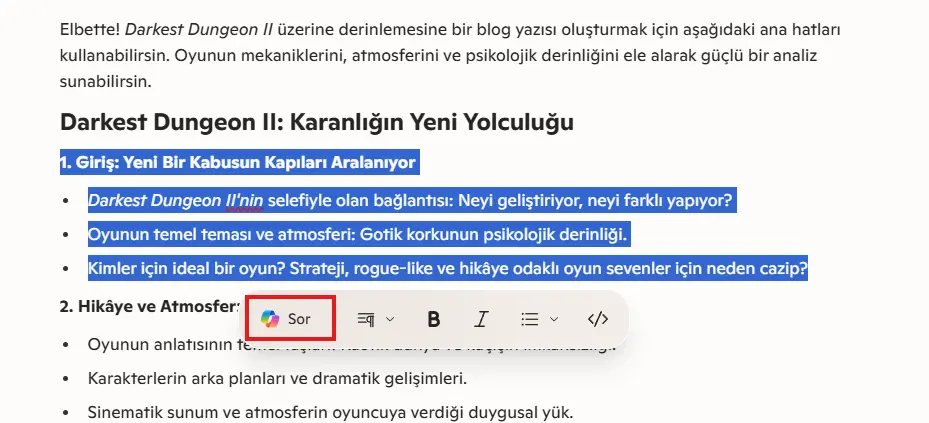
Task: Click bullet "Kimler için ideal bir oyun?"
Action: pos(448,269)
